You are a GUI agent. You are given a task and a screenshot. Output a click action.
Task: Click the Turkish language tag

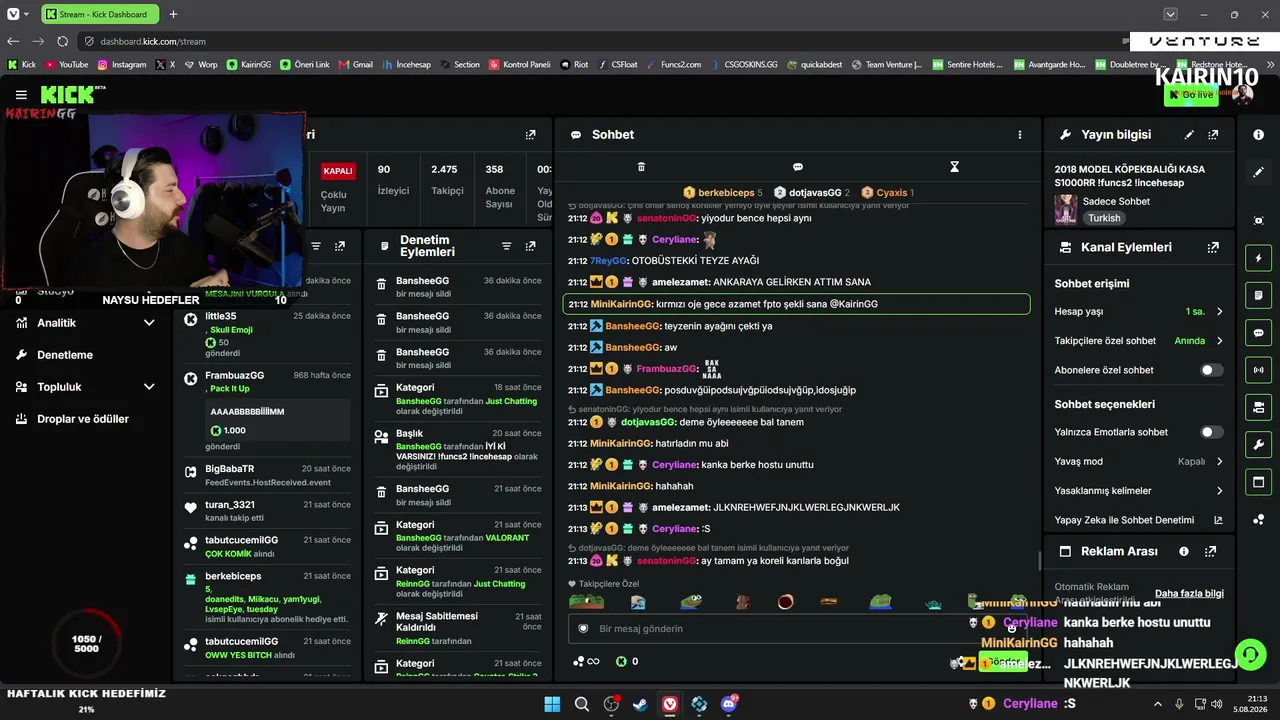[x=1104, y=218]
